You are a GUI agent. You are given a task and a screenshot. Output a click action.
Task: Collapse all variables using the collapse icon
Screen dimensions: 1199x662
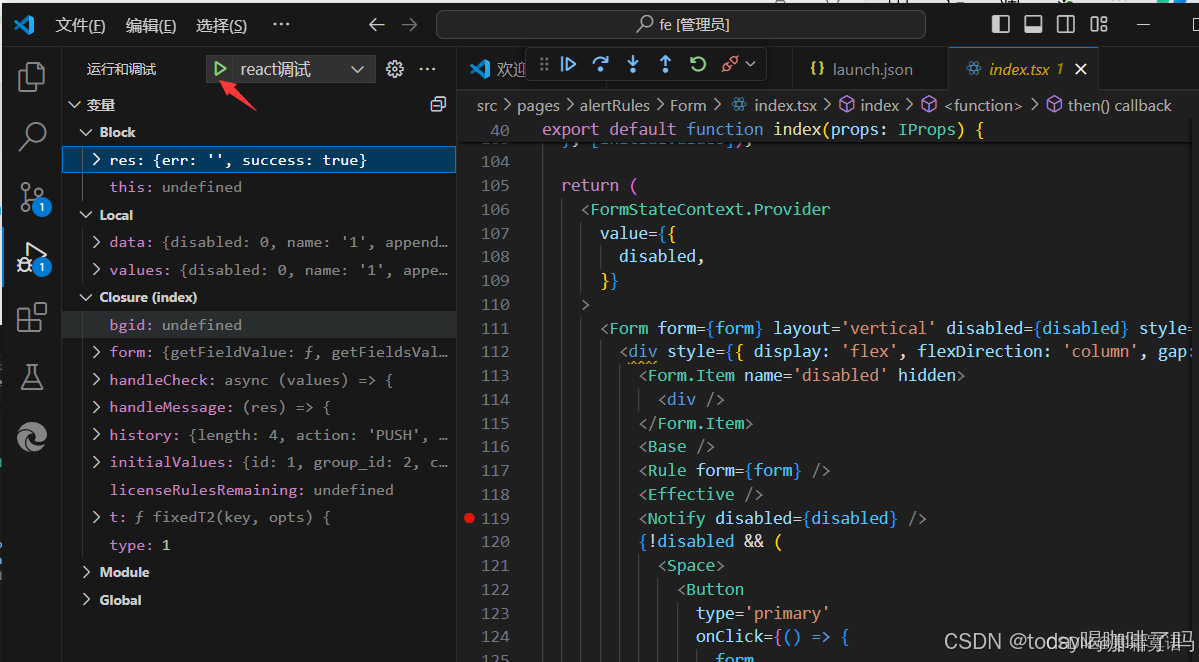(x=438, y=104)
